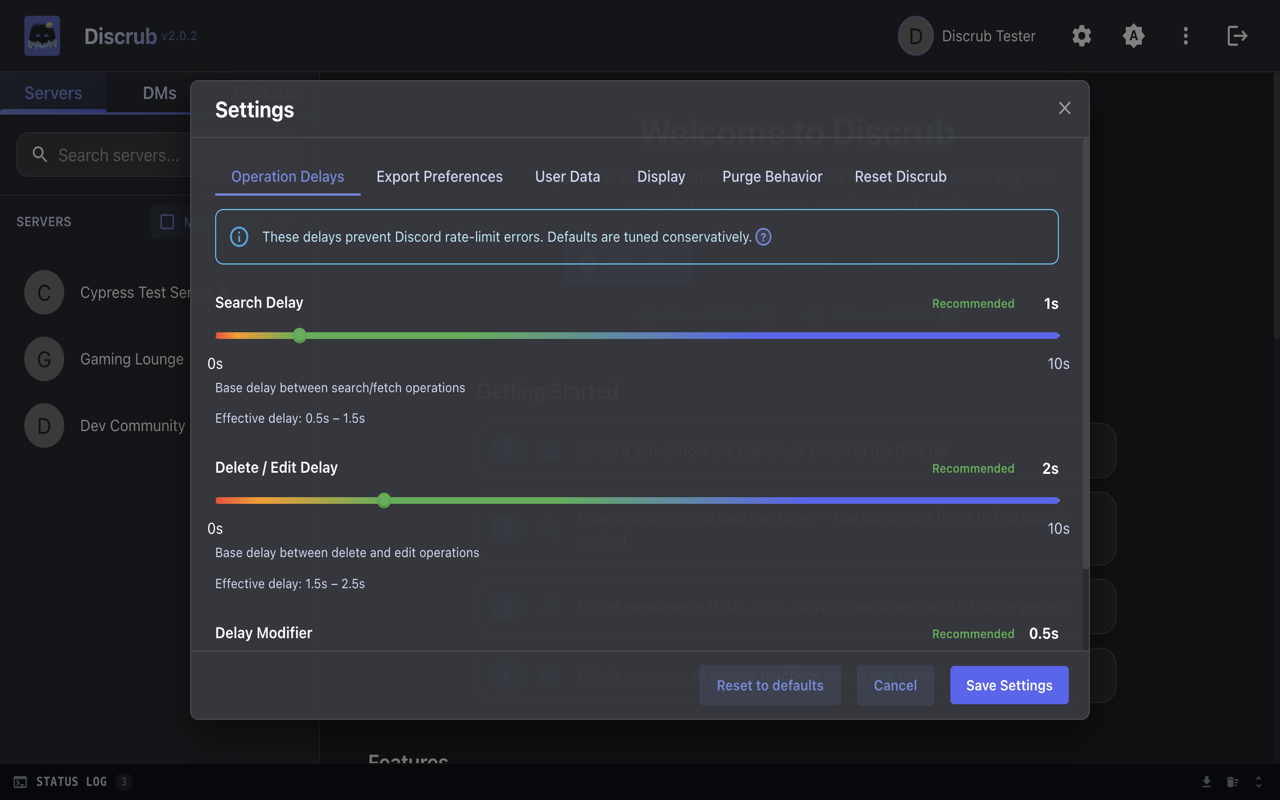Image resolution: width=1280 pixels, height=800 pixels.
Task: Click the Discrub Tester username
Action: pyautogui.click(x=989, y=36)
